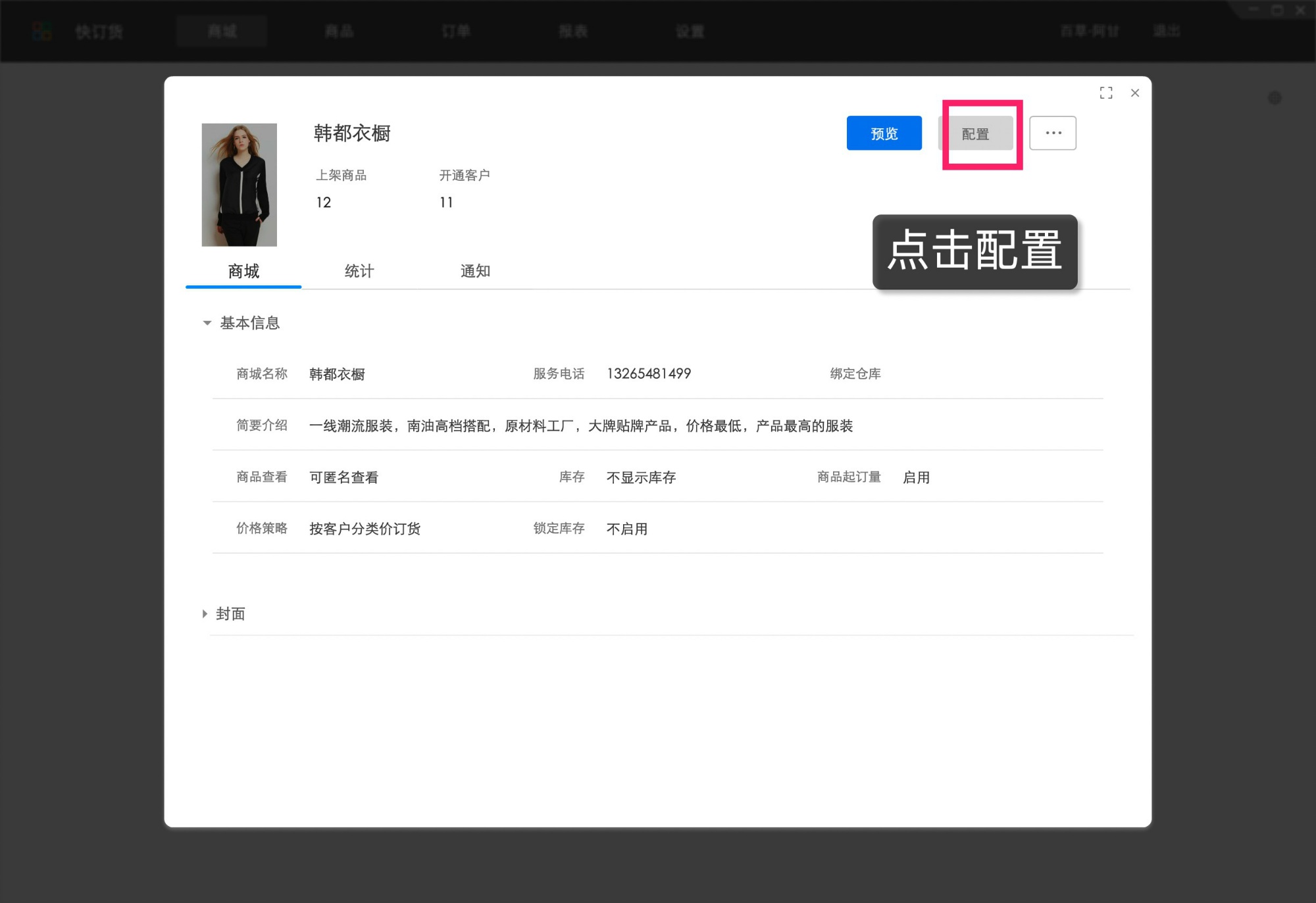Click the blue 预览 preview button
1316x903 pixels.
coord(884,133)
